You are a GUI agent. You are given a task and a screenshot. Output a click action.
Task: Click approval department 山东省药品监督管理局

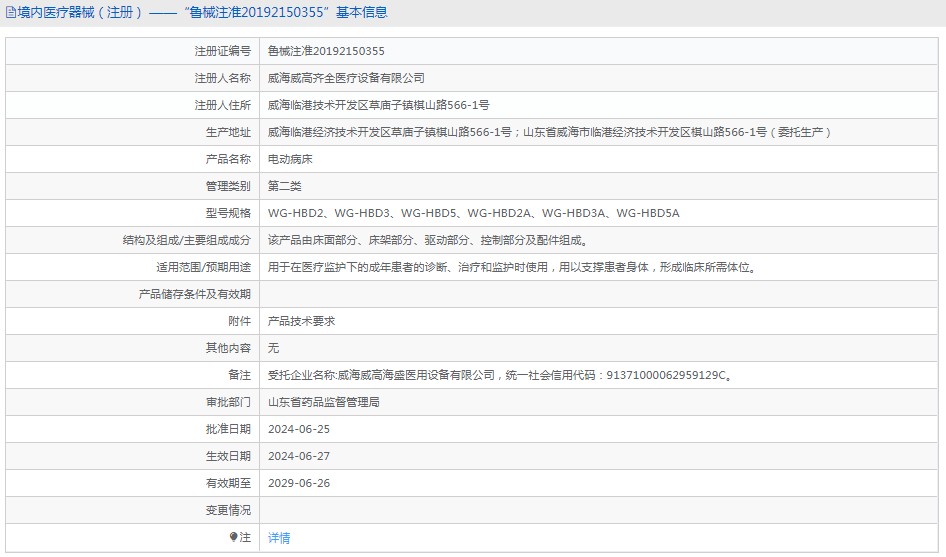point(323,403)
